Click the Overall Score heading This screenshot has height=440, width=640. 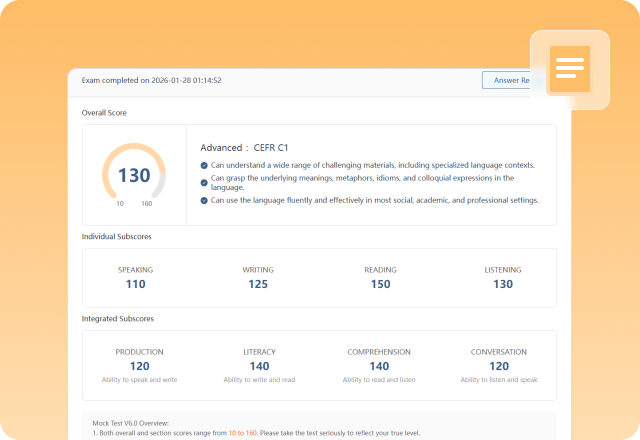click(104, 113)
